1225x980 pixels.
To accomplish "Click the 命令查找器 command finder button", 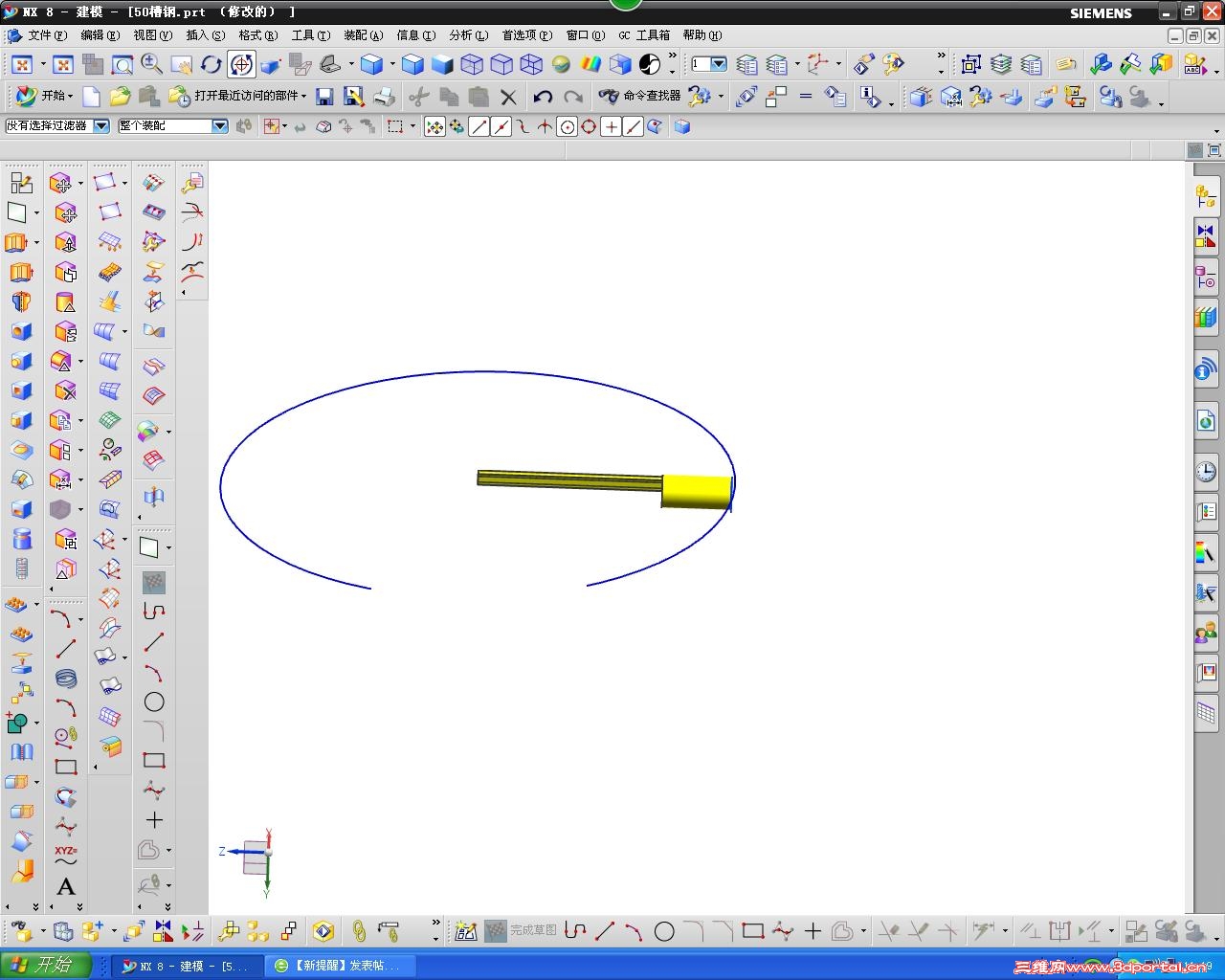I will (639, 96).
